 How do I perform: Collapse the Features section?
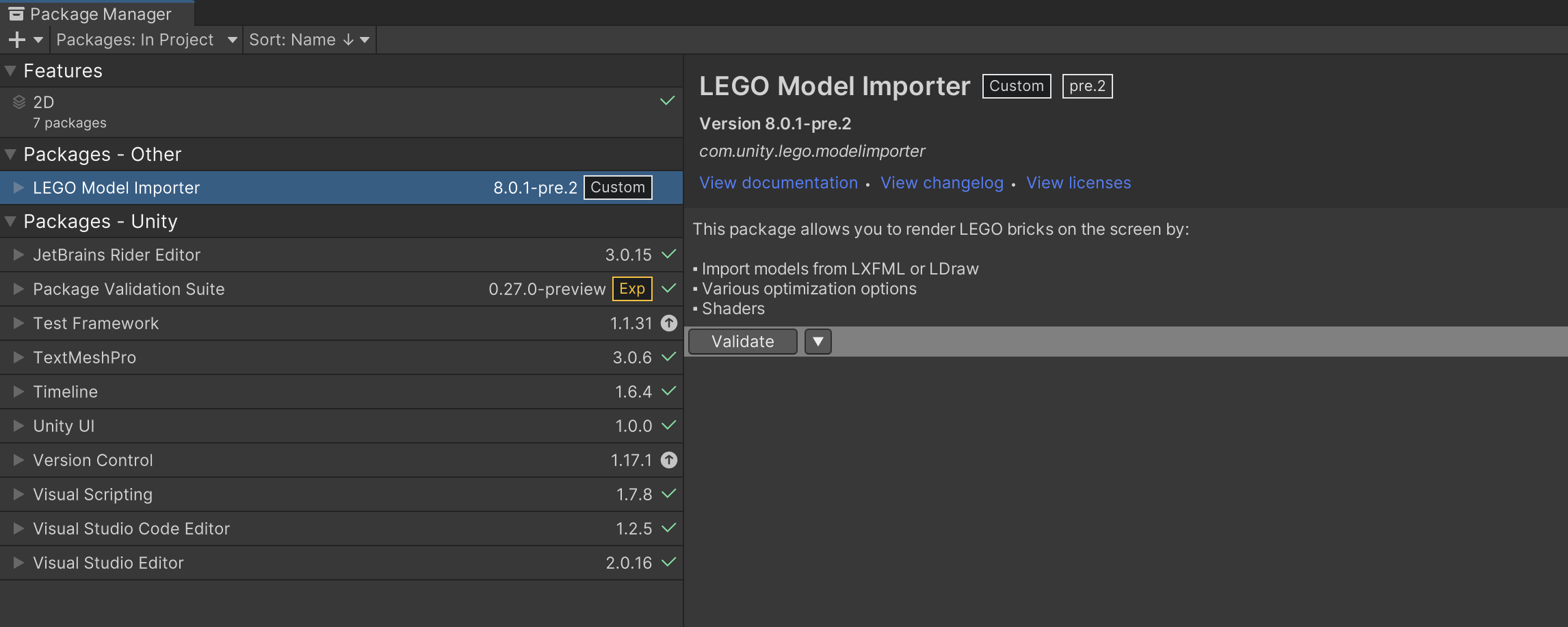10,71
